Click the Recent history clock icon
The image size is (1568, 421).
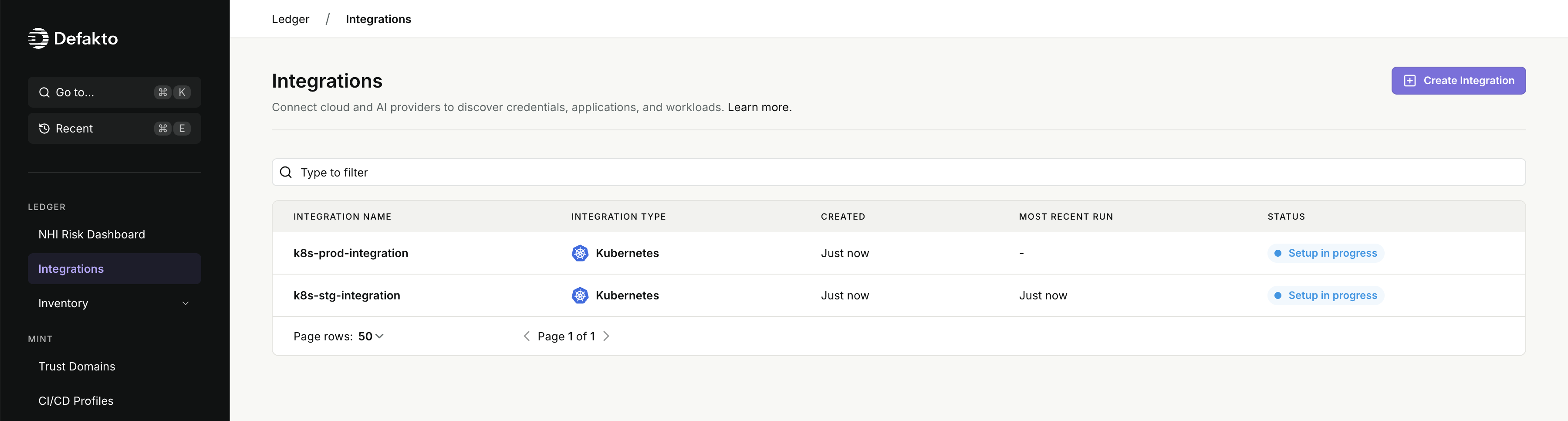(x=44, y=129)
